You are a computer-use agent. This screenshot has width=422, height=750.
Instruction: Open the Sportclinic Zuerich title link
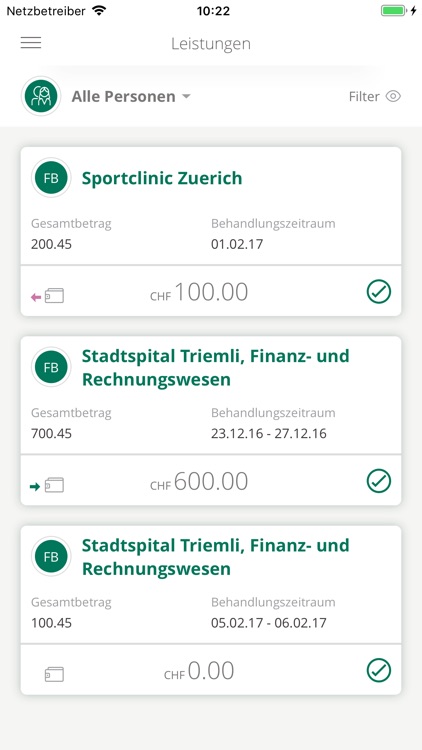(162, 178)
